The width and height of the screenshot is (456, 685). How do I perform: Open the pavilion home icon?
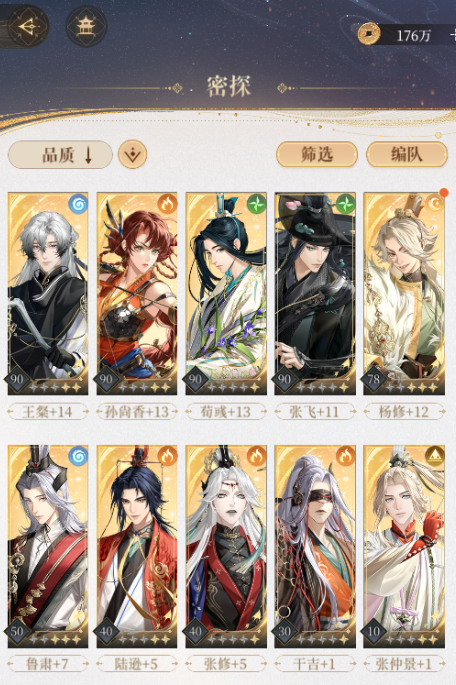coord(86,27)
